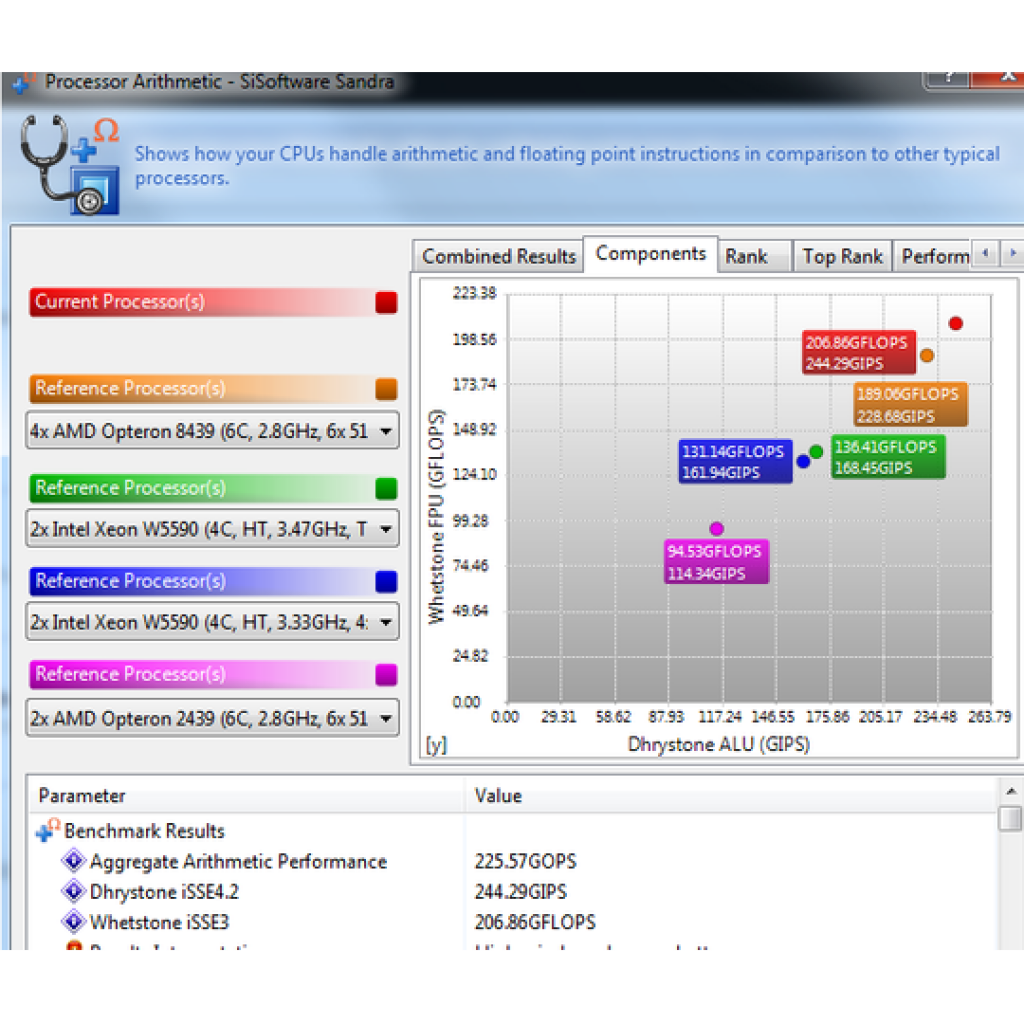Click the [y] axis toggle label
The width and height of the screenshot is (1024, 1024).
pyautogui.click(x=436, y=744)
